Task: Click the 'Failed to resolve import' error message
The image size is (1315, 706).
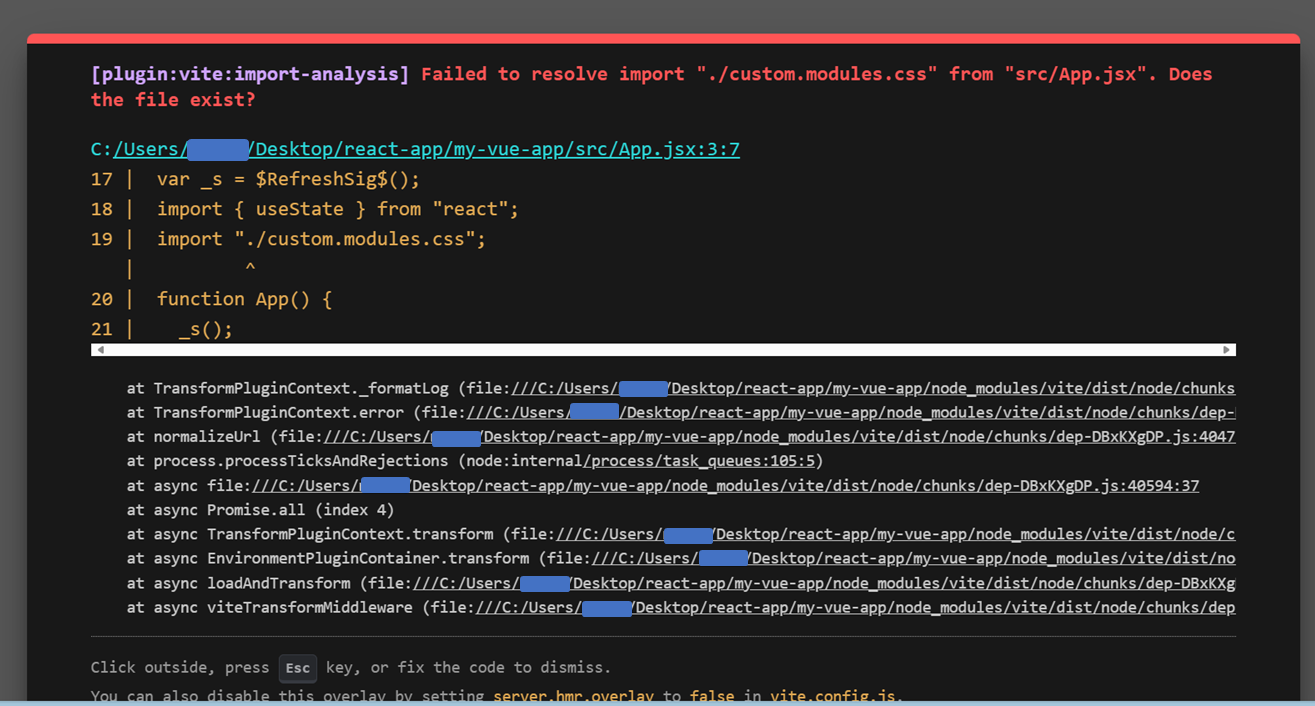Action: pyautogui.click(x=651, y=87)
